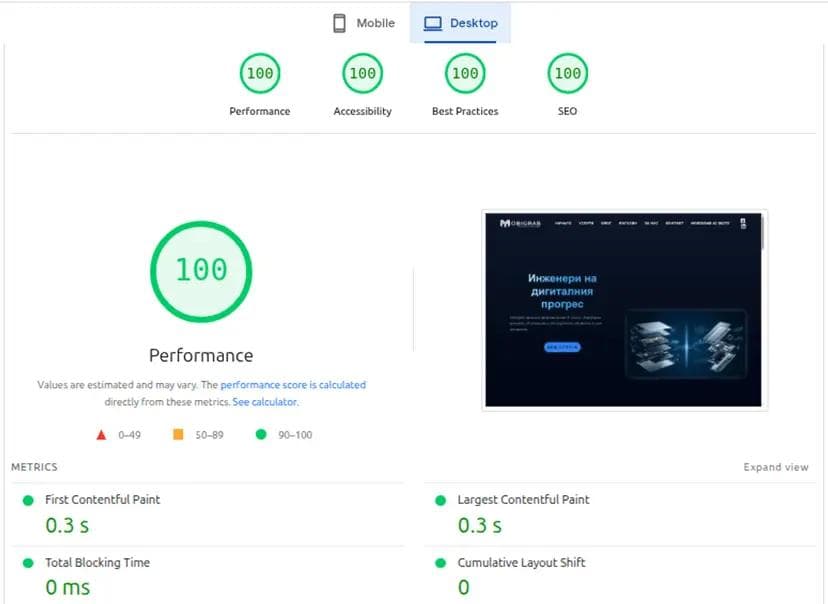Select the 'First Contentful Paint' label
This screenshot has width=828, height=604.
click(102, 499)
